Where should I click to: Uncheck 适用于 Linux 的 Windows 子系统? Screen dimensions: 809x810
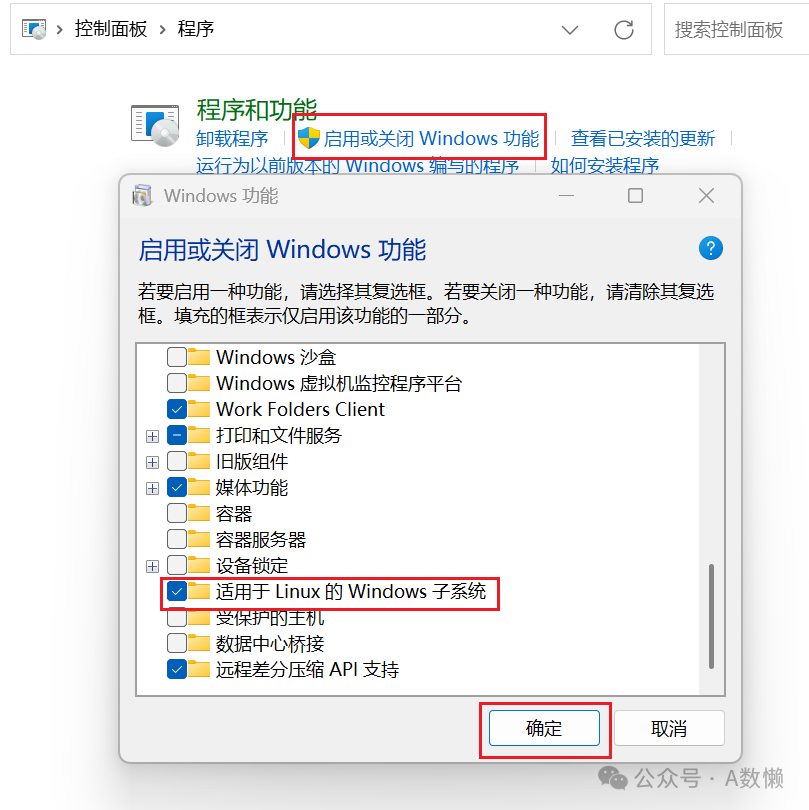tap(177, 591)
